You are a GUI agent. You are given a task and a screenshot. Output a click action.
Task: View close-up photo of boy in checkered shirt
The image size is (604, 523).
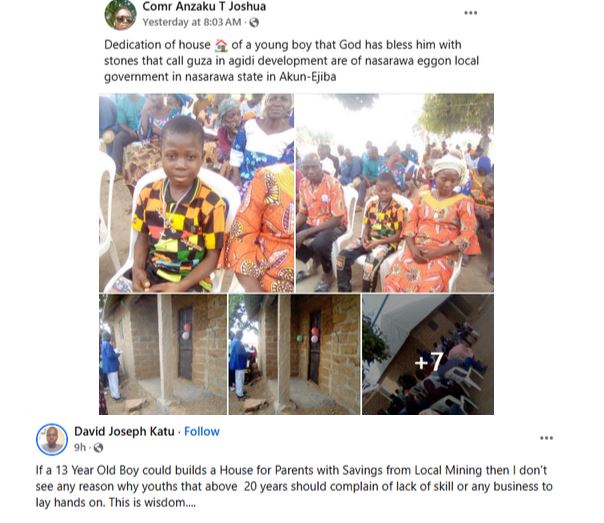pyautogui.click(x=196, y=192)
